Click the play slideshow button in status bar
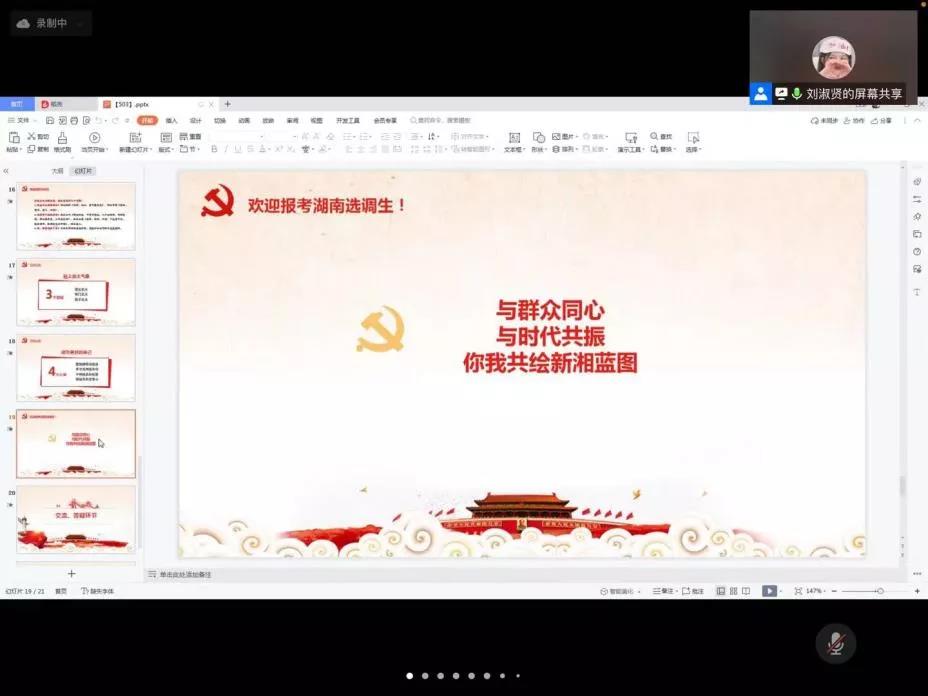The image size is (928, 696). [769, 591]
